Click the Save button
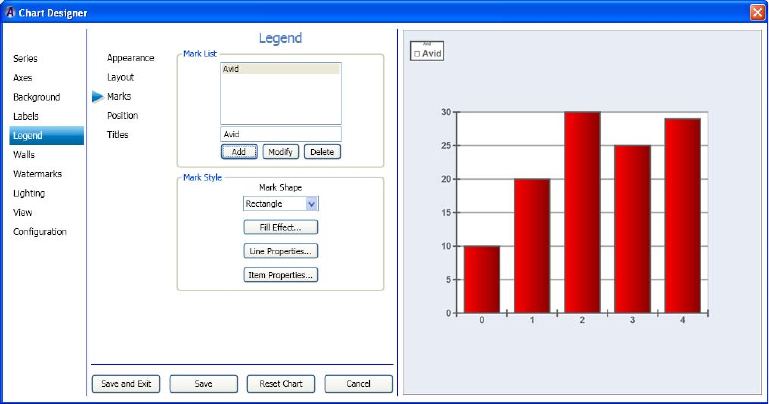The image size is (769, 404). [x=204, y=384]
